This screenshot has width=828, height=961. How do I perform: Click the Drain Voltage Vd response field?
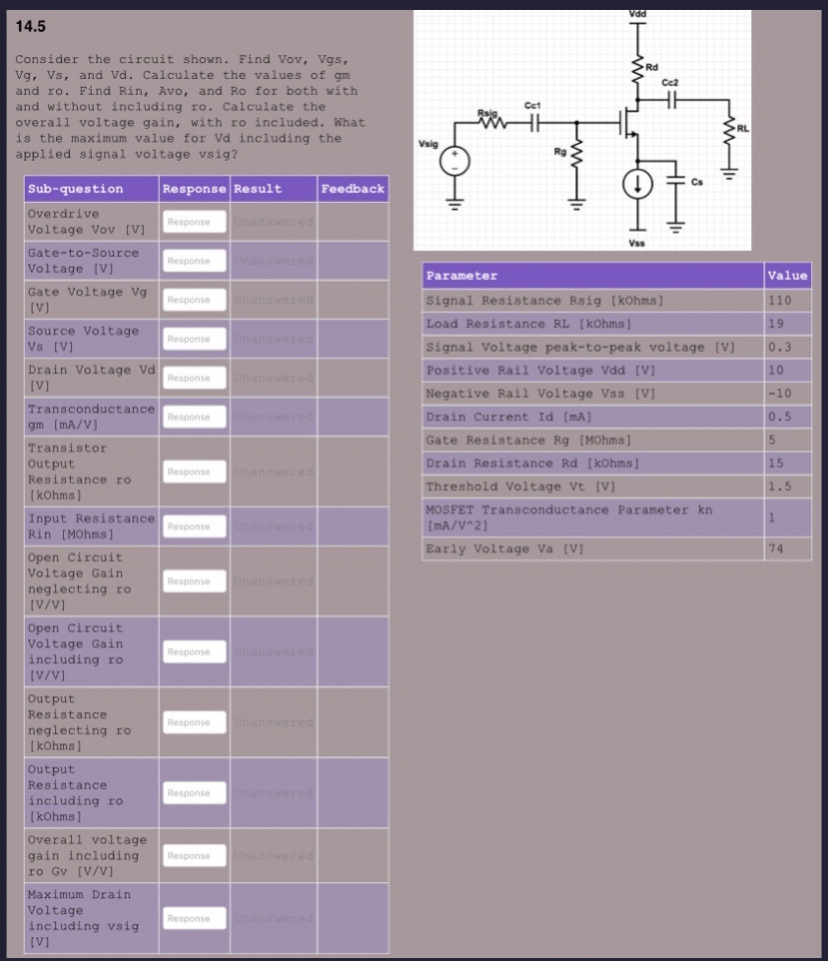[193, 377]
